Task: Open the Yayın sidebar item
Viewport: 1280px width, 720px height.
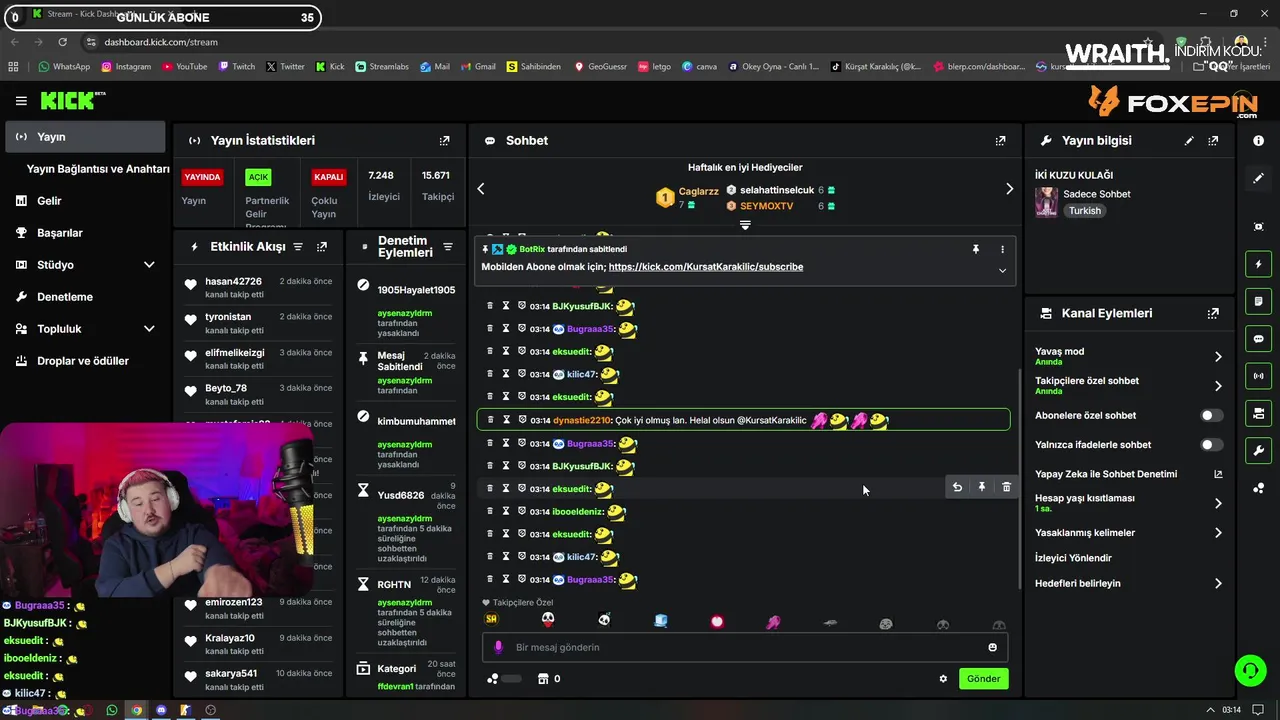Action: [x=86, y=137]
